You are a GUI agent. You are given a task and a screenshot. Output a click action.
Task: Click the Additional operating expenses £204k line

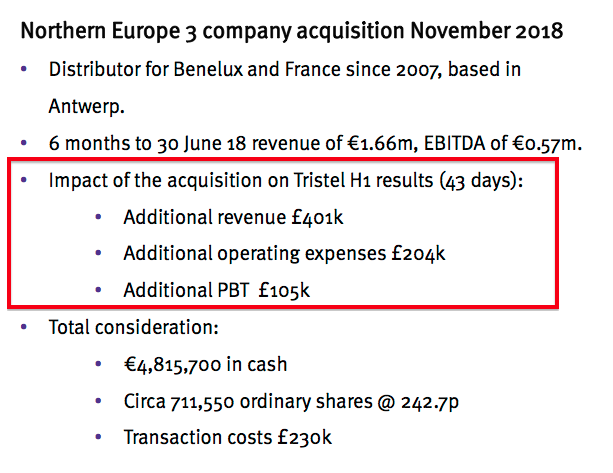[x=284, y=254]
